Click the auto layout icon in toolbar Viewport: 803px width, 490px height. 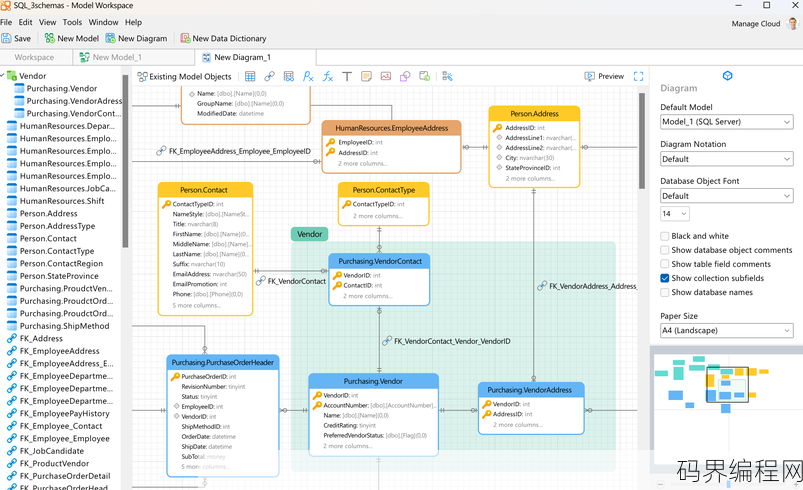448,77
